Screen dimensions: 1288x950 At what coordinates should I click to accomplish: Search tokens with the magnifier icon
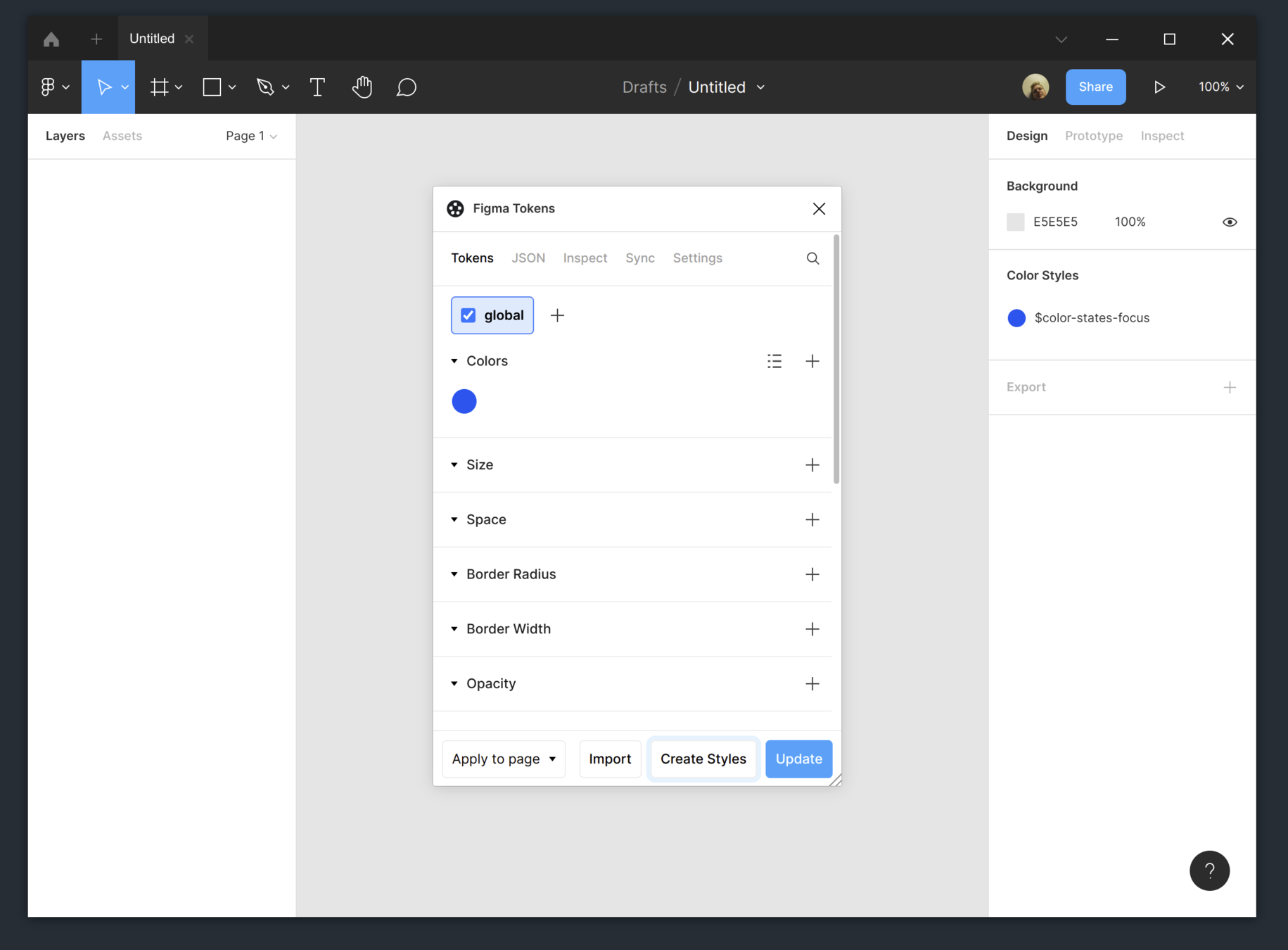point(812,258)
